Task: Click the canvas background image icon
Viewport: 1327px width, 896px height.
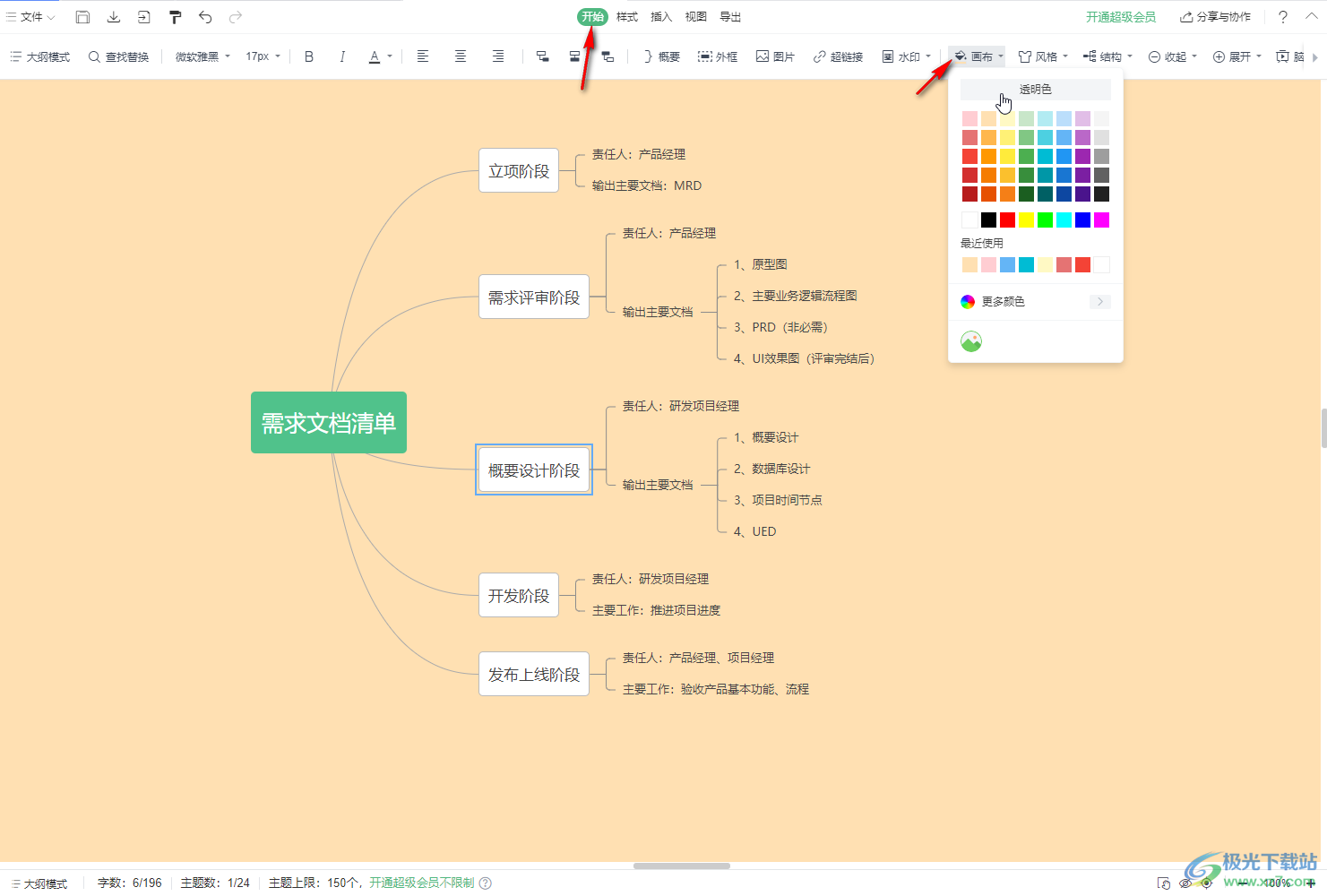Action: (x=971, y=341)
